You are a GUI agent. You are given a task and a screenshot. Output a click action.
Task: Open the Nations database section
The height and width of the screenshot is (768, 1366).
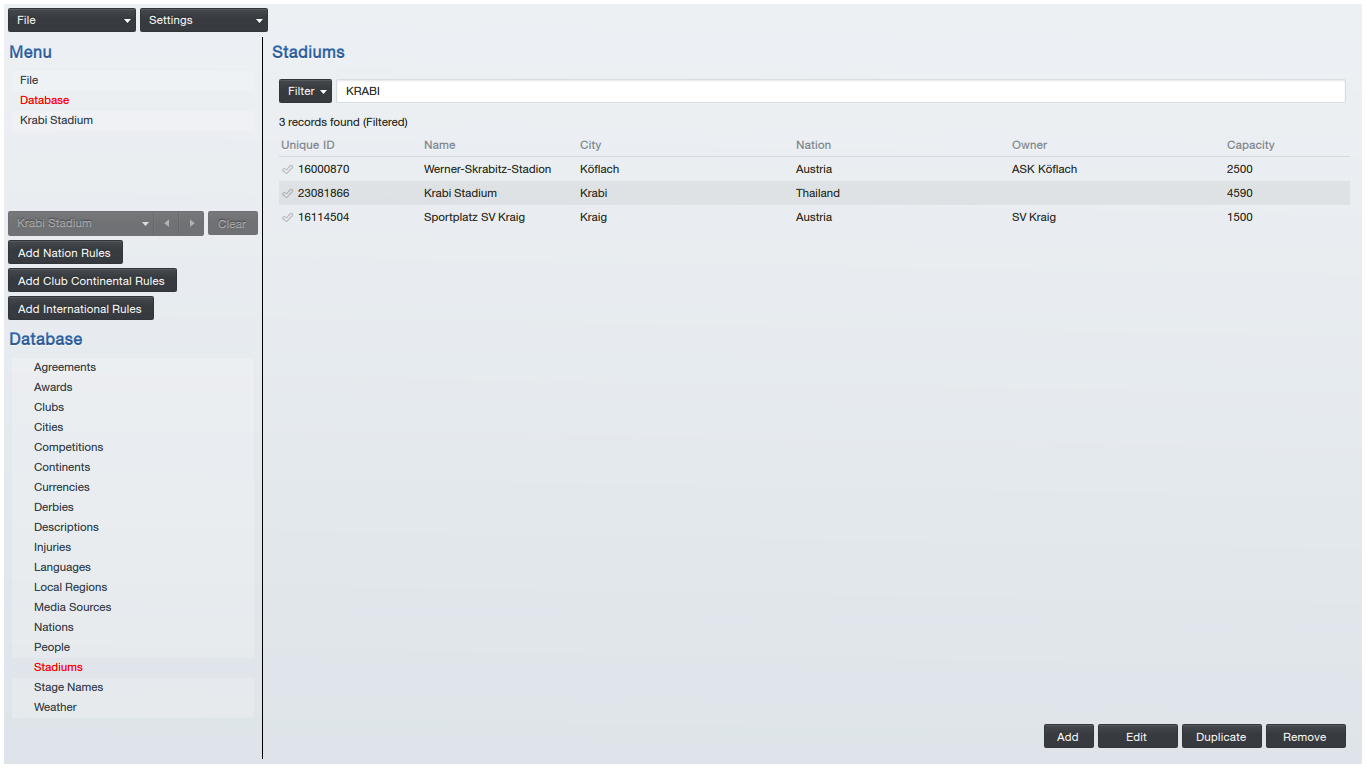[54, 627]
